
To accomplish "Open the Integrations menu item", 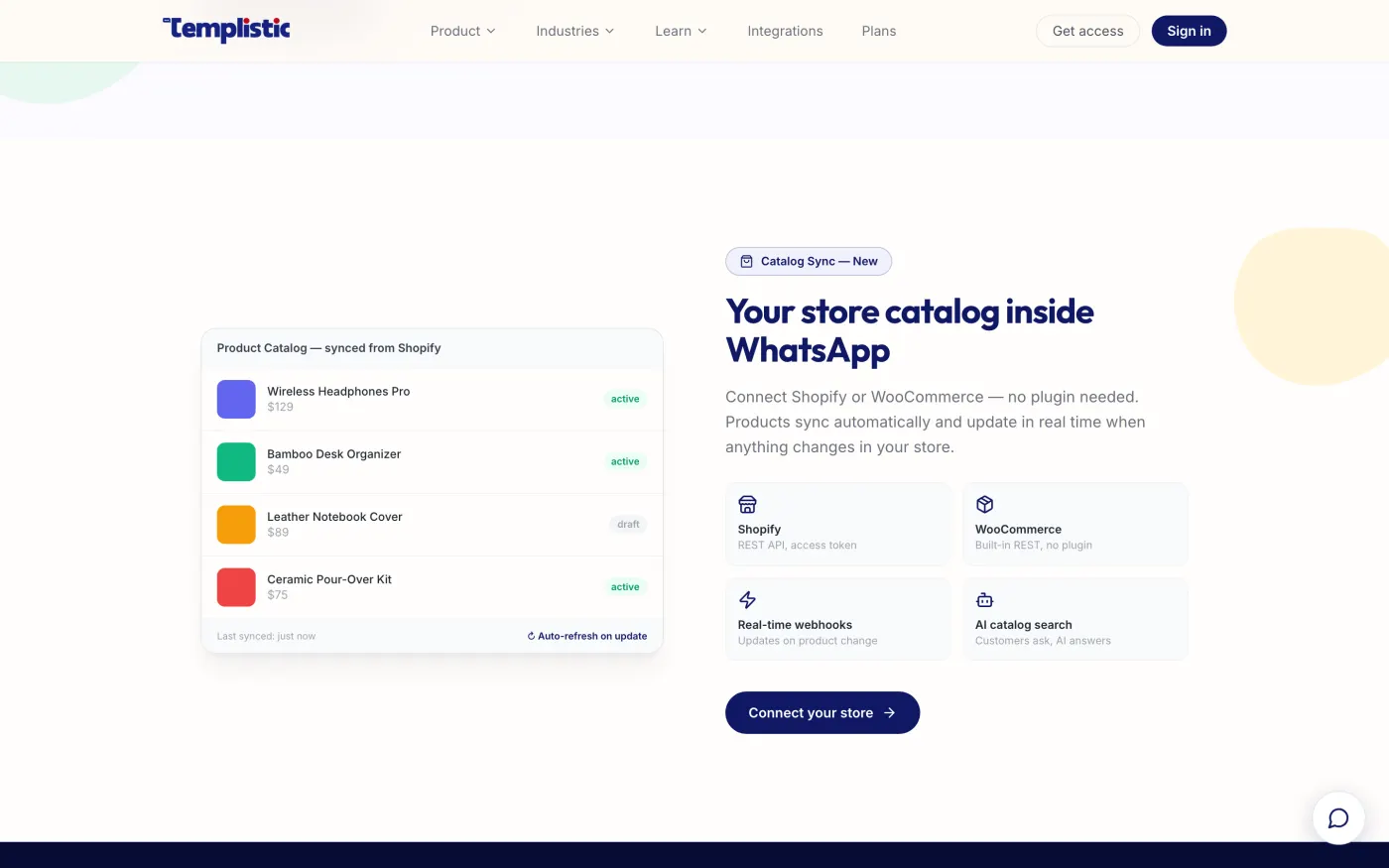I will click(x=785, y=31).
